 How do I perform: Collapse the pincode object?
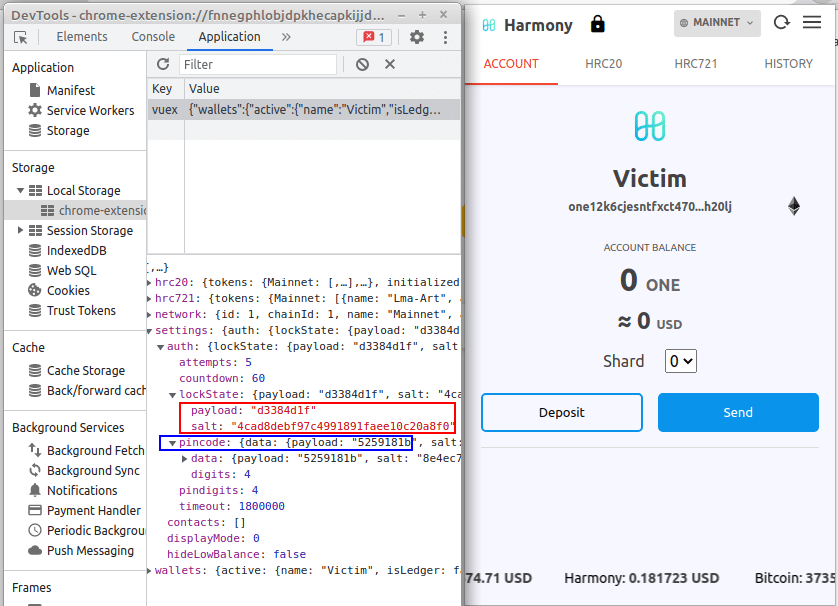coord(172,443)
